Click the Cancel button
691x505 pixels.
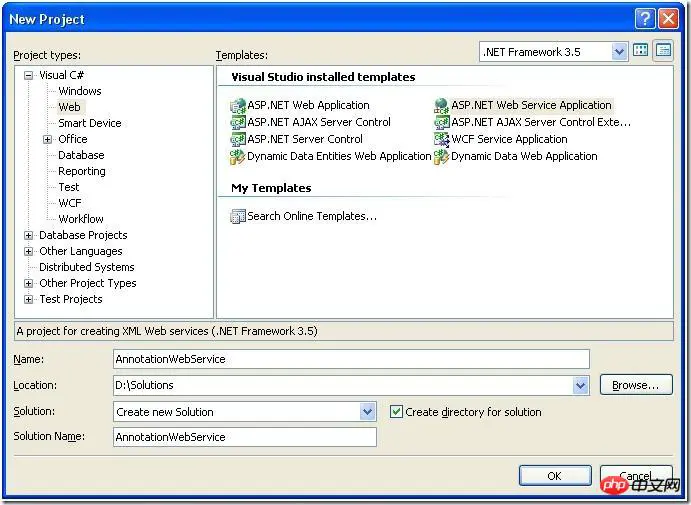click(636, 476)
